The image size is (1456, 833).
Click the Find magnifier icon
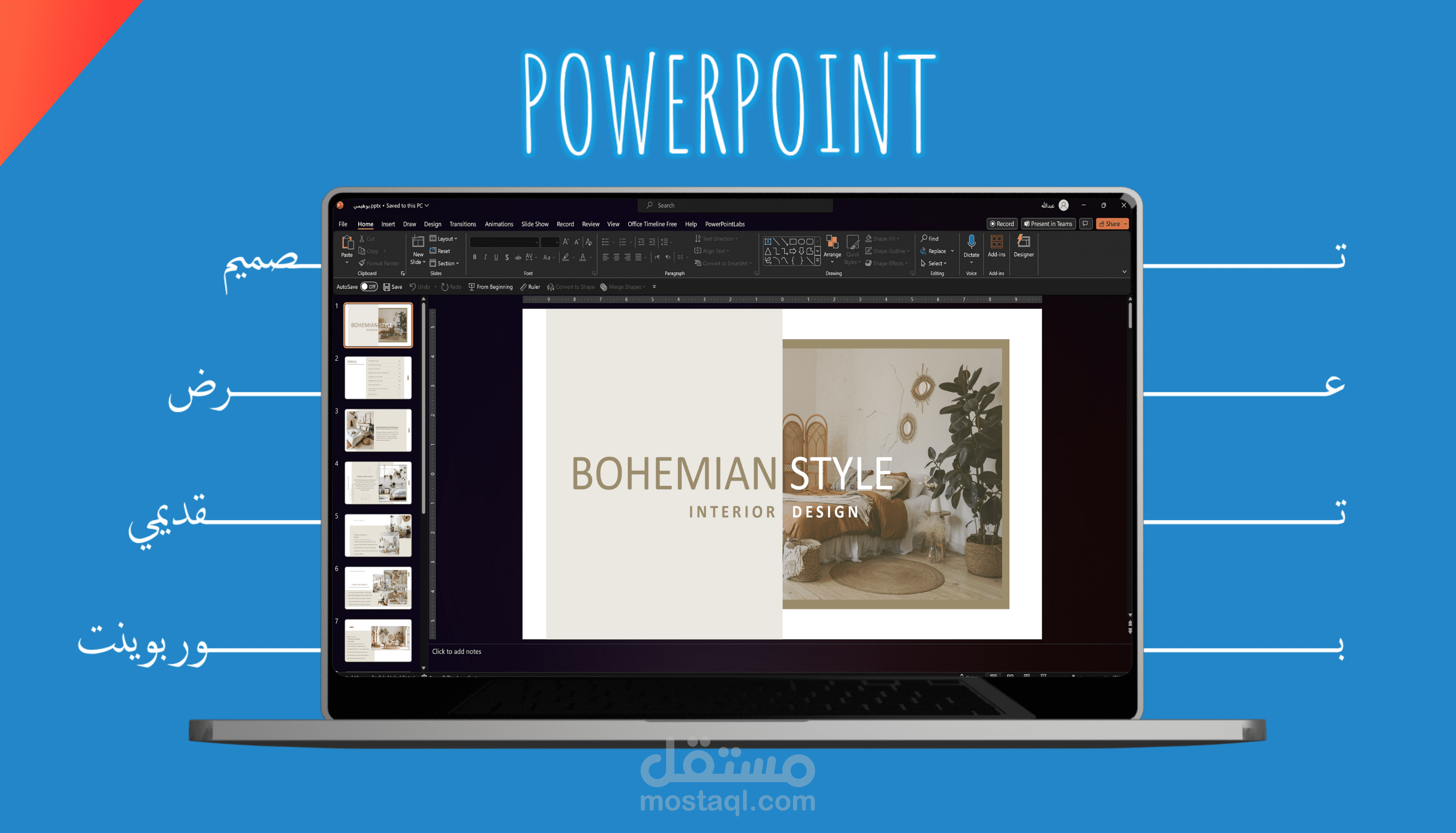(924, 238)
